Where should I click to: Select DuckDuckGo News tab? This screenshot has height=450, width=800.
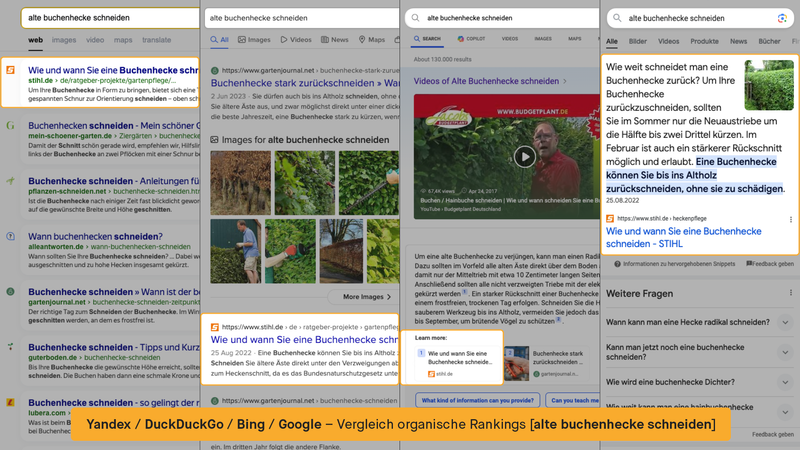coord(335,39)
